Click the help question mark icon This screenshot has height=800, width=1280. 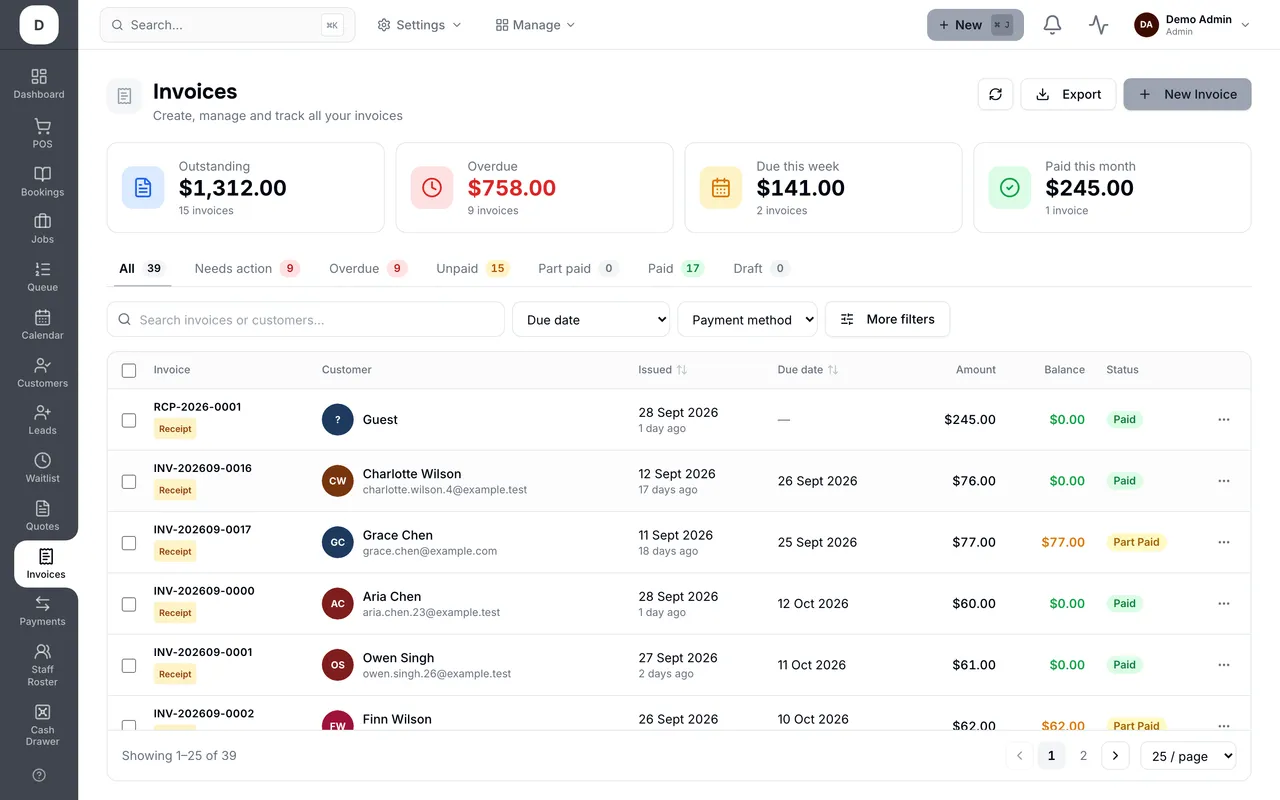(39, 775)
